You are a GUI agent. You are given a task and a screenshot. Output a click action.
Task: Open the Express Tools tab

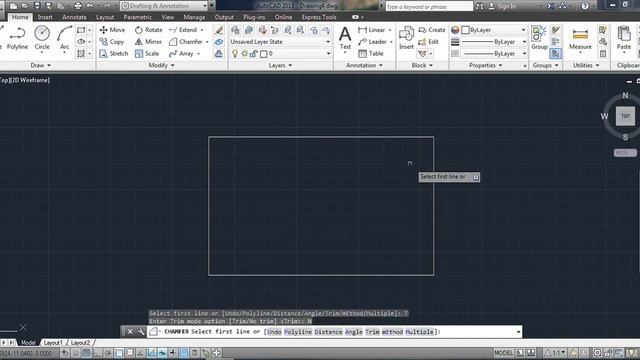(x=319, y=17)
